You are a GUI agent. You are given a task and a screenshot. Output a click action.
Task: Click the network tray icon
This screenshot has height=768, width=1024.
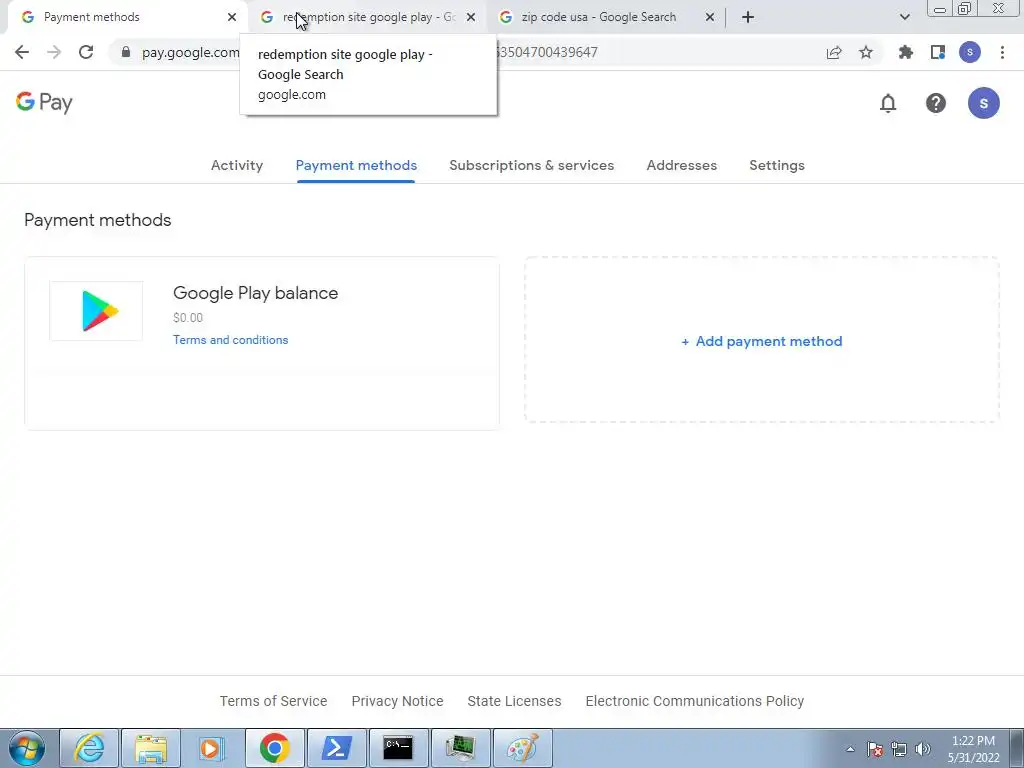(x=899, y=749)
